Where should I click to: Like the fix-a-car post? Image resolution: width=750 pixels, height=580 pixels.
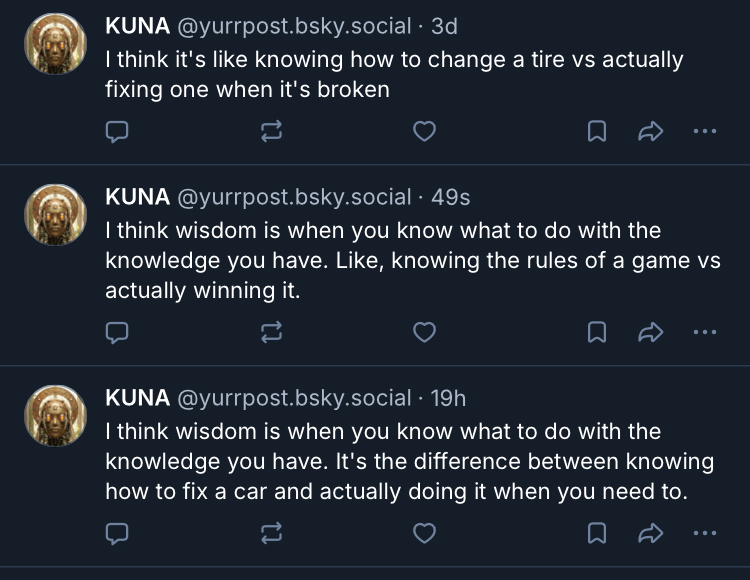coord(424,533)
